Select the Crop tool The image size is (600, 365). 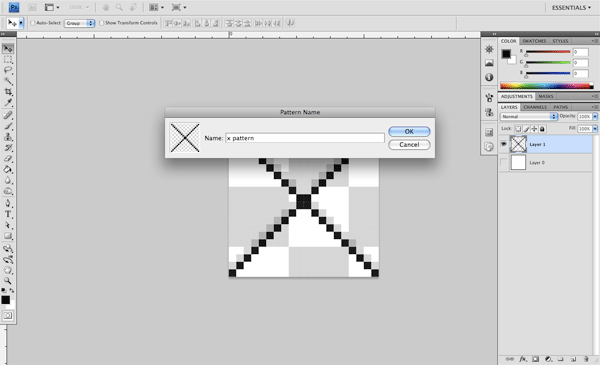tap(8, 92)
